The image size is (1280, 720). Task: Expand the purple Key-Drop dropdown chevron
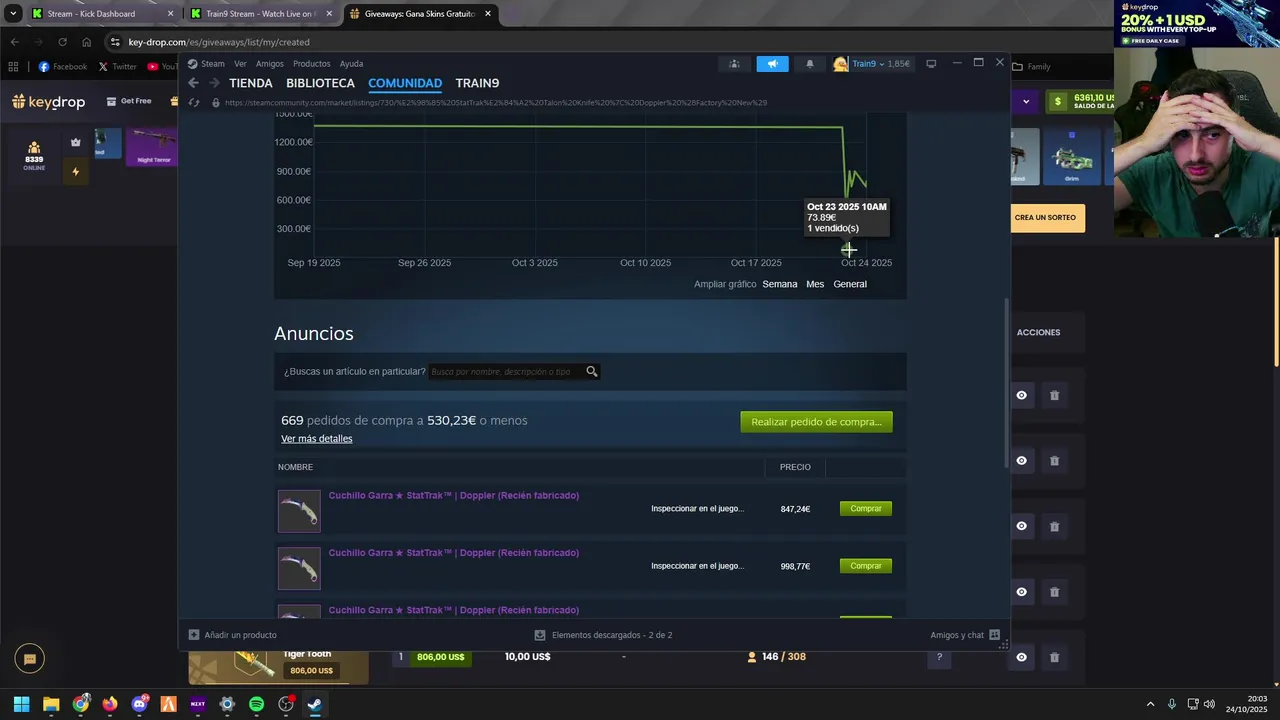click(1025, 101)
